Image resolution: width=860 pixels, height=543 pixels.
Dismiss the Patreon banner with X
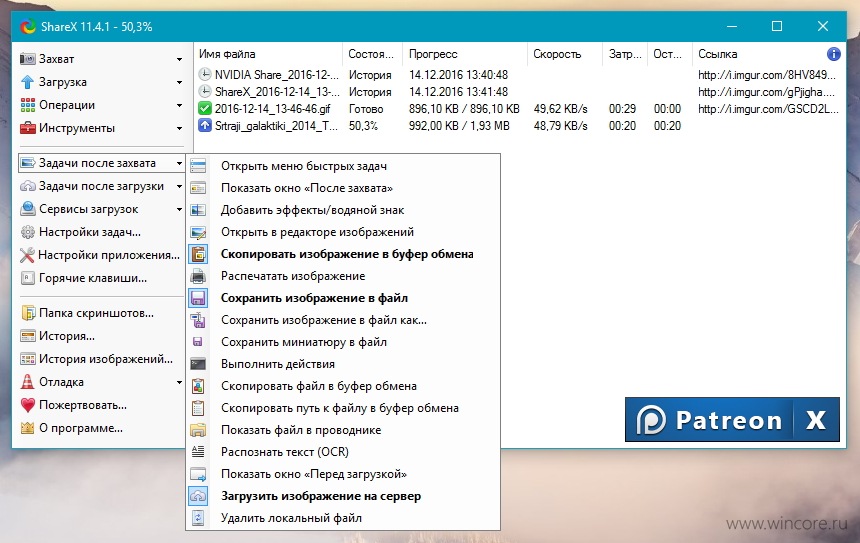(x=816, y=420)
